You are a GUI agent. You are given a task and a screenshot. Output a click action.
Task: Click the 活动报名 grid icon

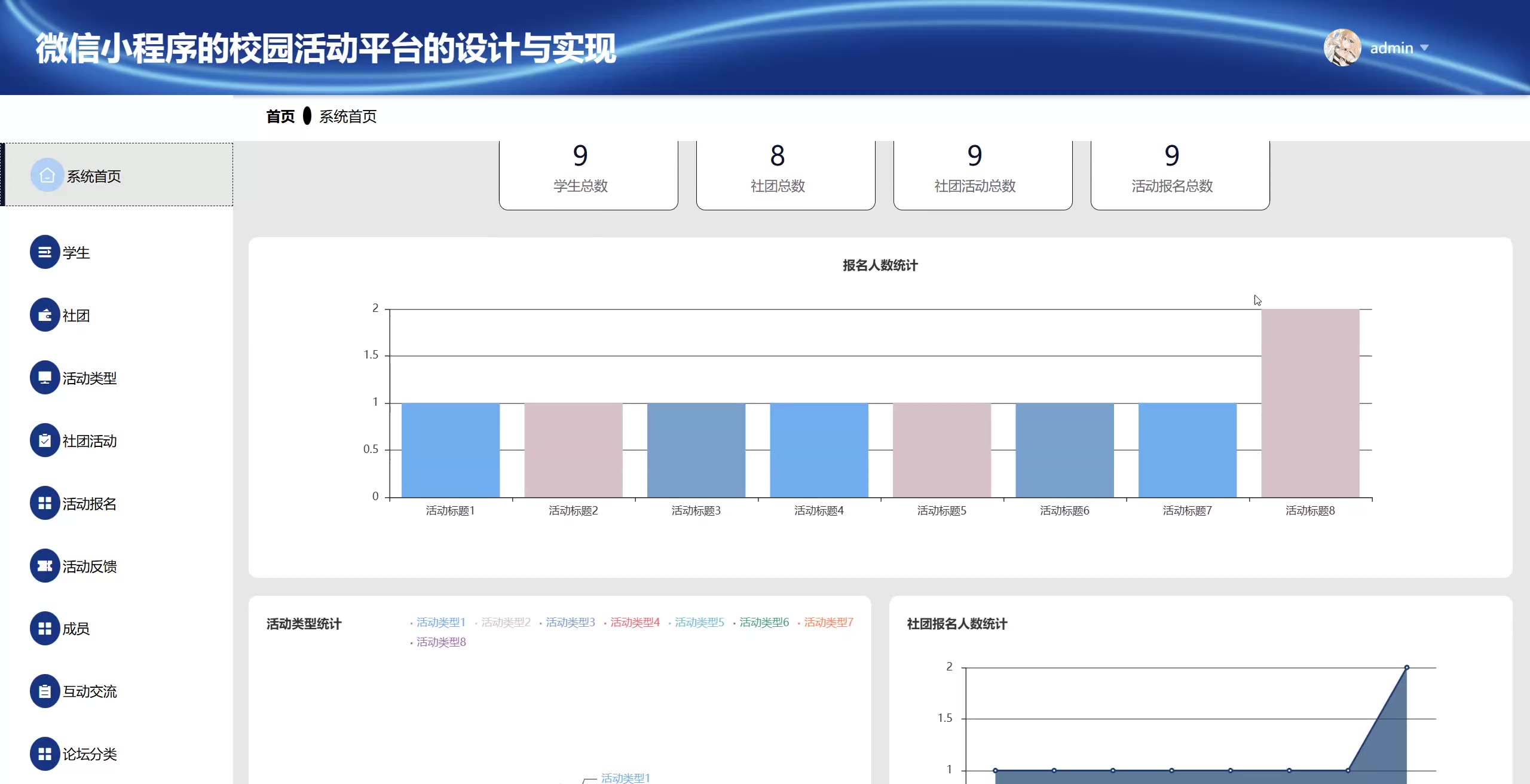click(x=45, y=503)
